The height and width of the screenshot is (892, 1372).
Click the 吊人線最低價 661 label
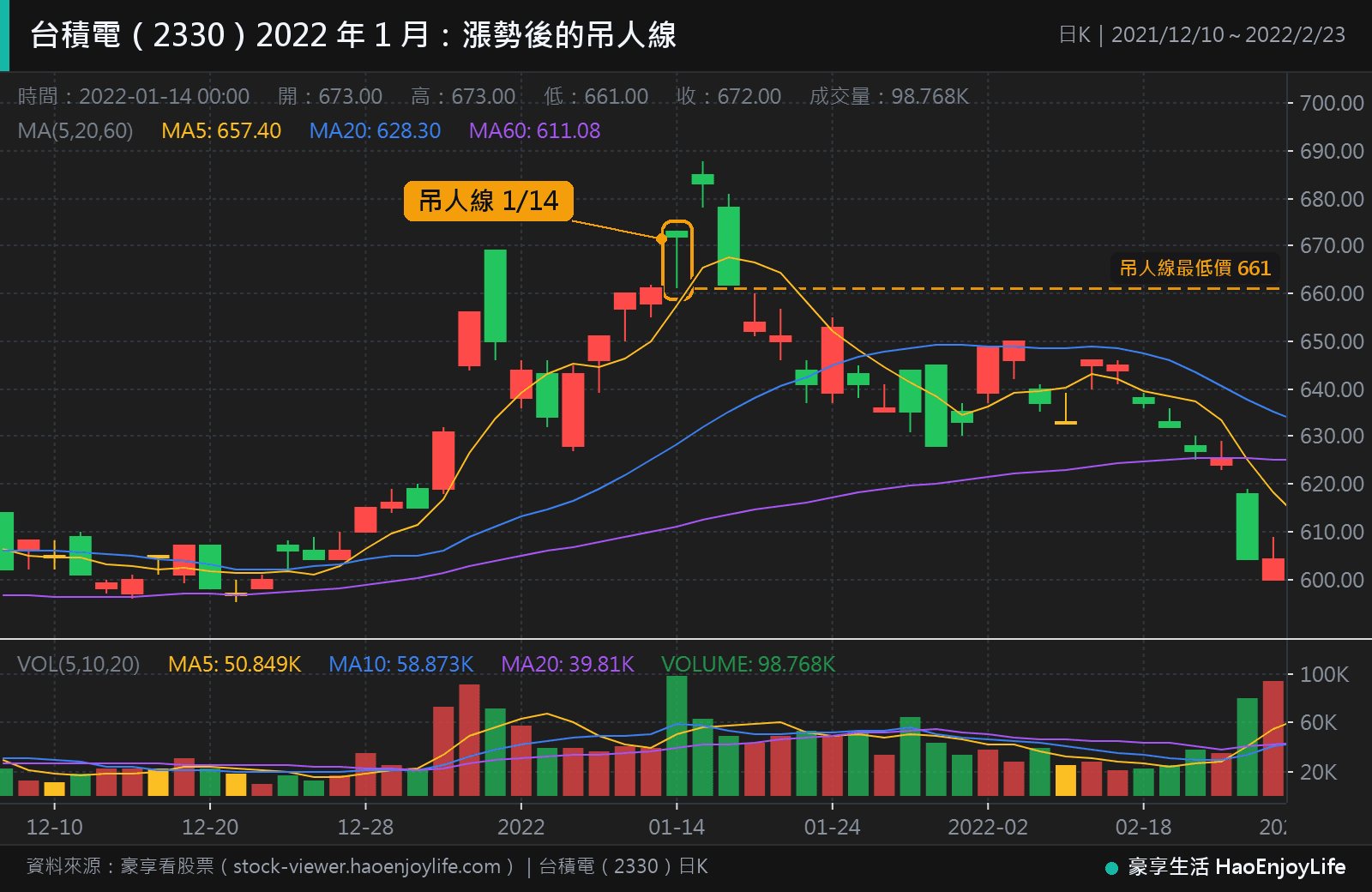click(x=1194, y=268)
